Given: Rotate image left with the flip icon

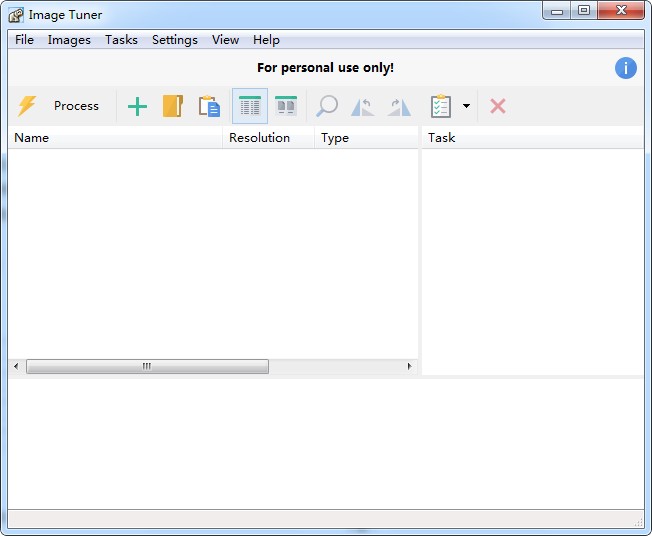Looking at the screenshot, I should coord(363,107).
